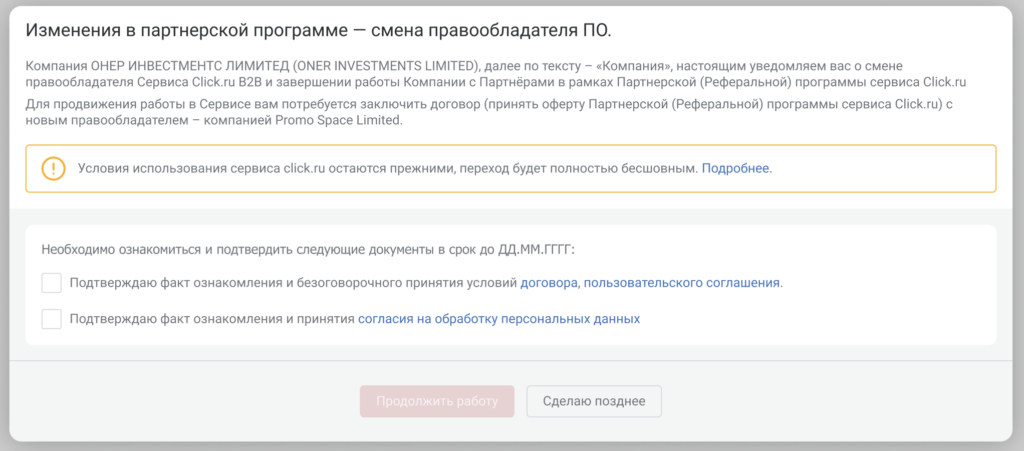
Task: Click the orange warning exclamation icon
Action: tap(53, 168)
